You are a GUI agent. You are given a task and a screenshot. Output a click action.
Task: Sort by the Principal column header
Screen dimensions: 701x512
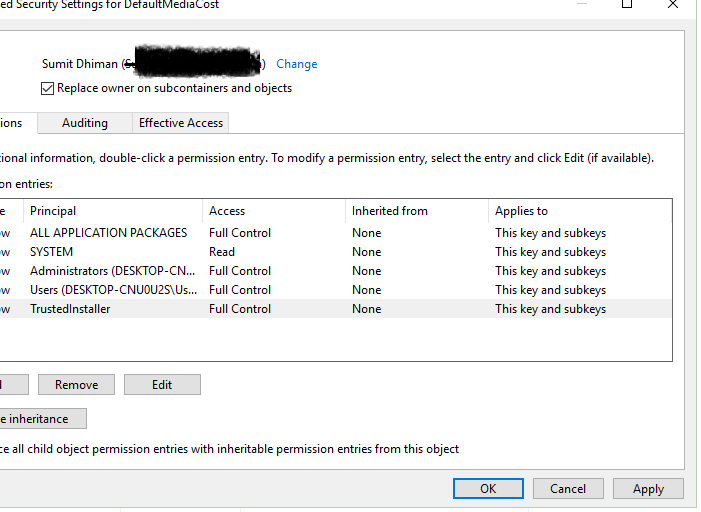[53, 211]
